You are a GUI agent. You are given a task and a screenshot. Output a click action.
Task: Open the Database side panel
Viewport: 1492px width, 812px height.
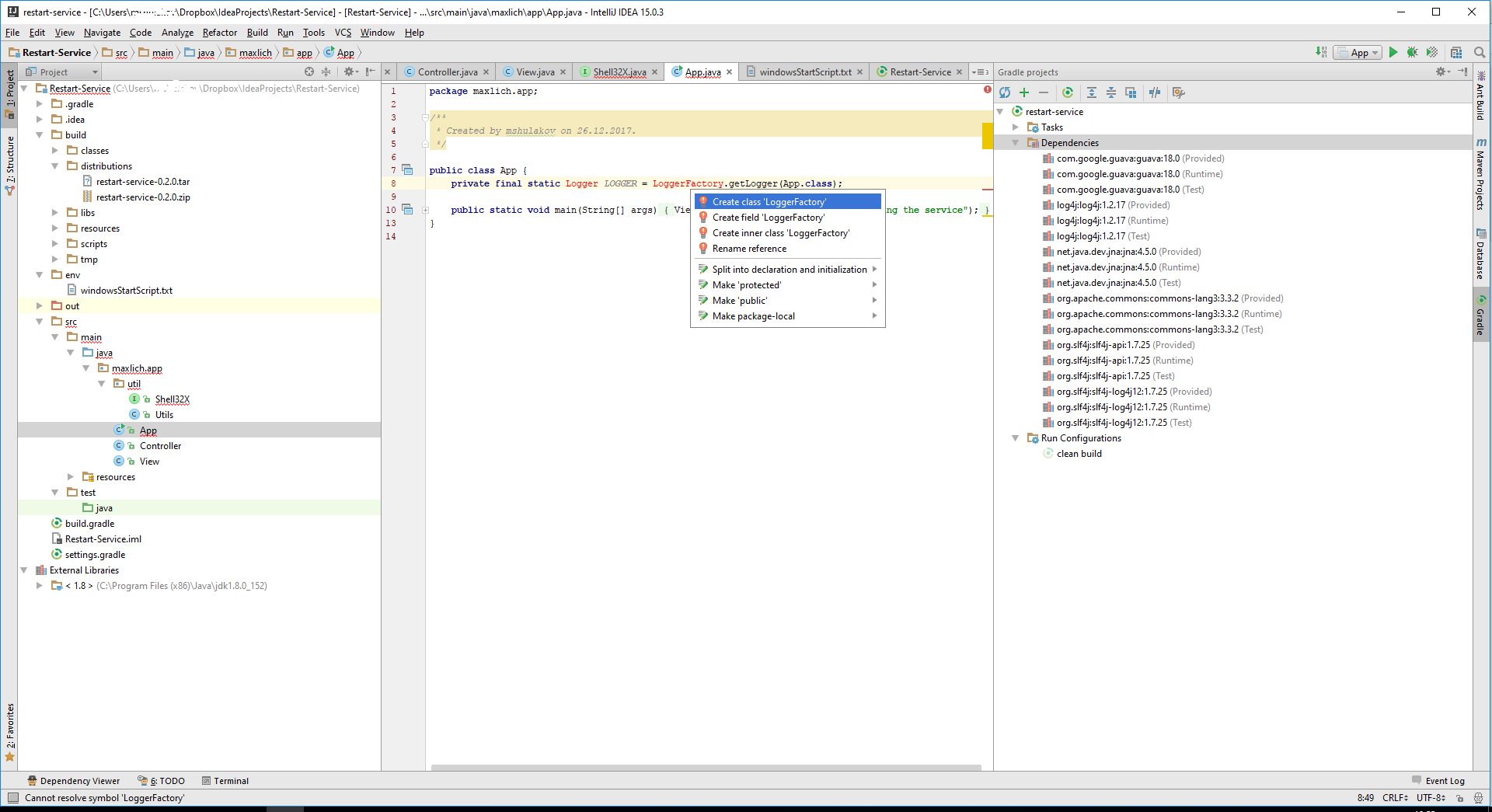tap(1481, 254)
